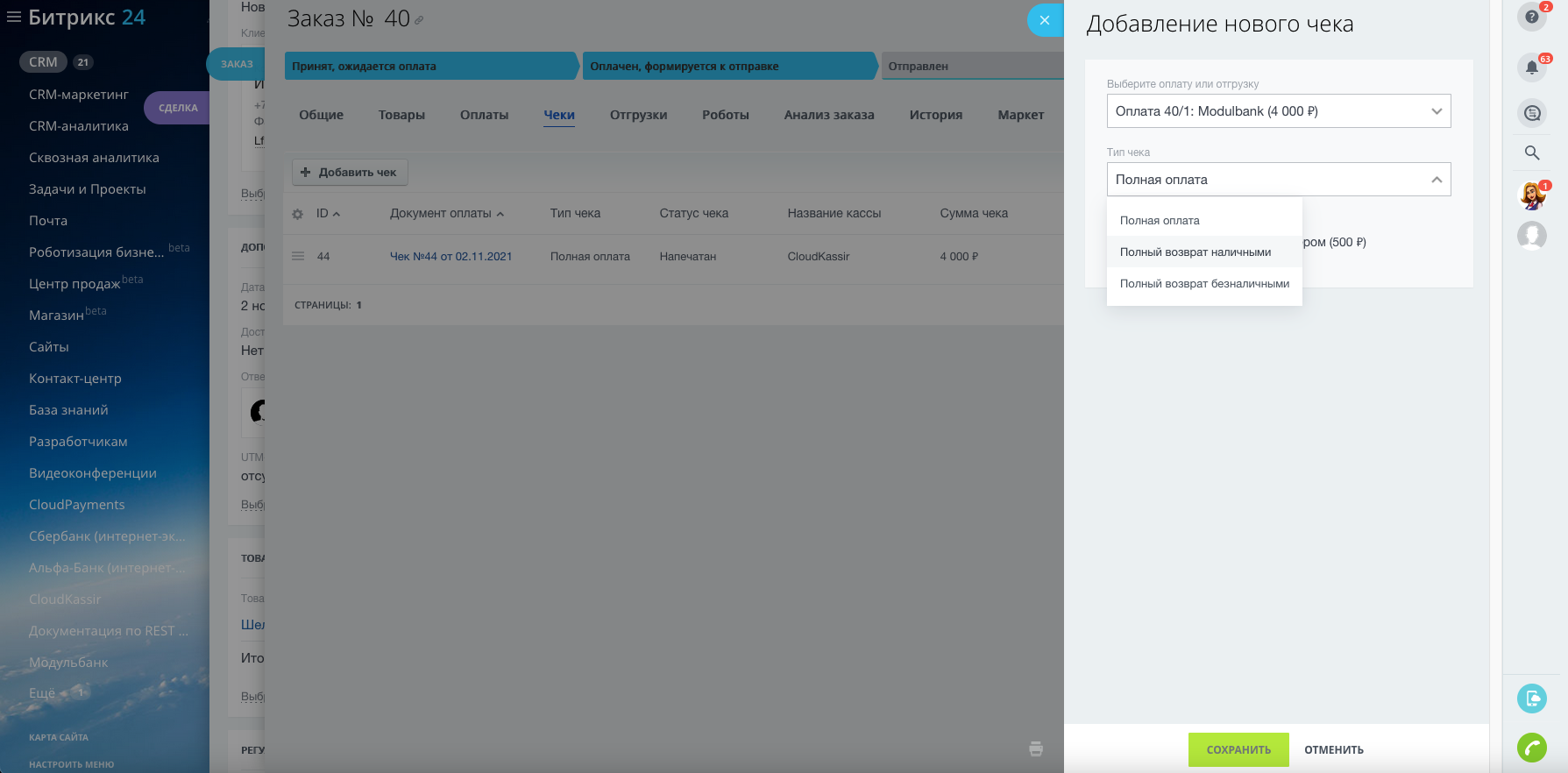The image size is (1568, 773).
Task: Close the order panel with the blue X
Action: (1045, 20)
